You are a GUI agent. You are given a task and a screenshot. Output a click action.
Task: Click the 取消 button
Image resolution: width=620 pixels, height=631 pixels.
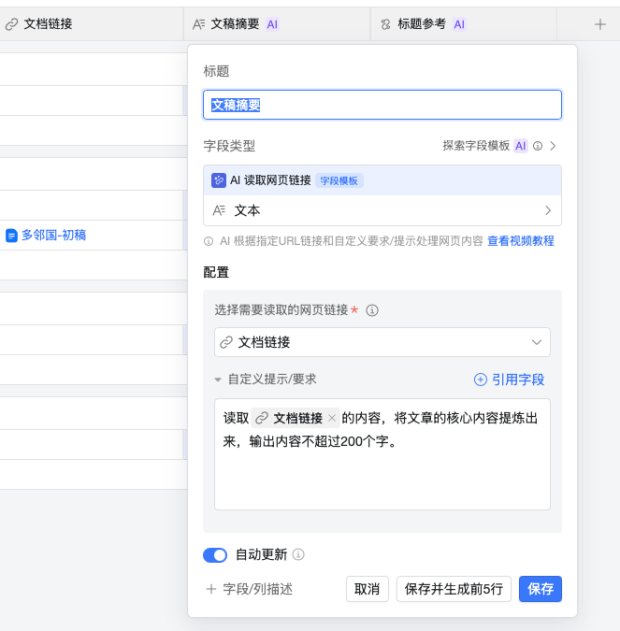pos(367,589)
